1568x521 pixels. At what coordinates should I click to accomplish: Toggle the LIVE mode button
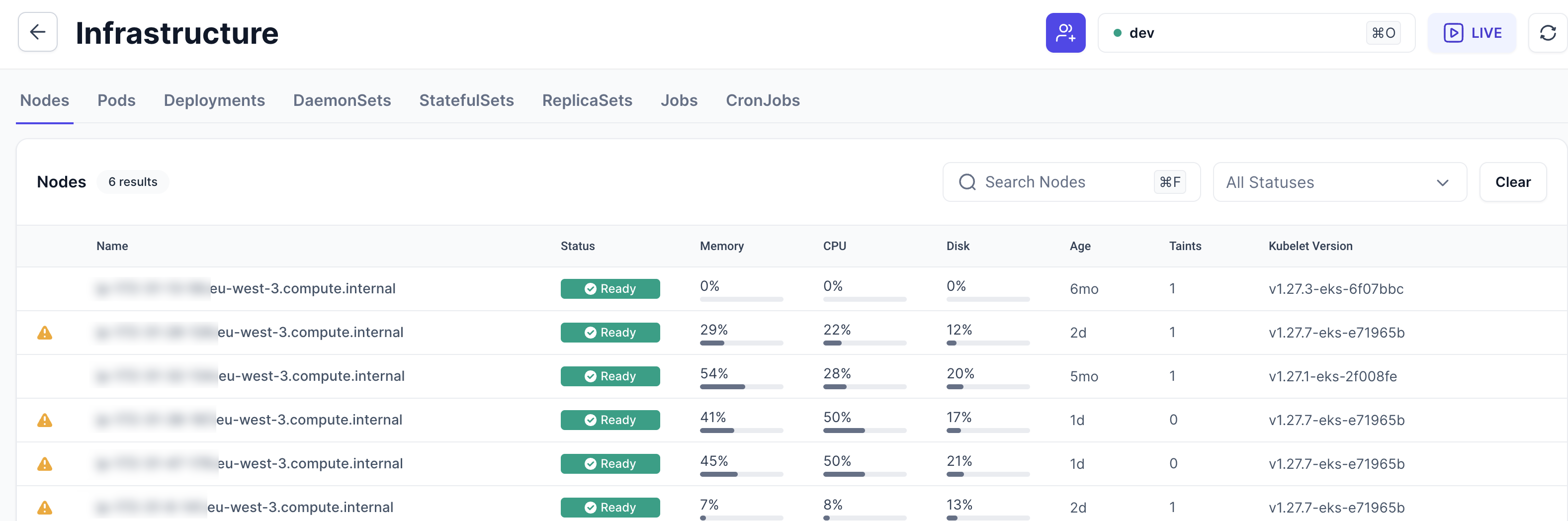click(x=1472, y=33)
